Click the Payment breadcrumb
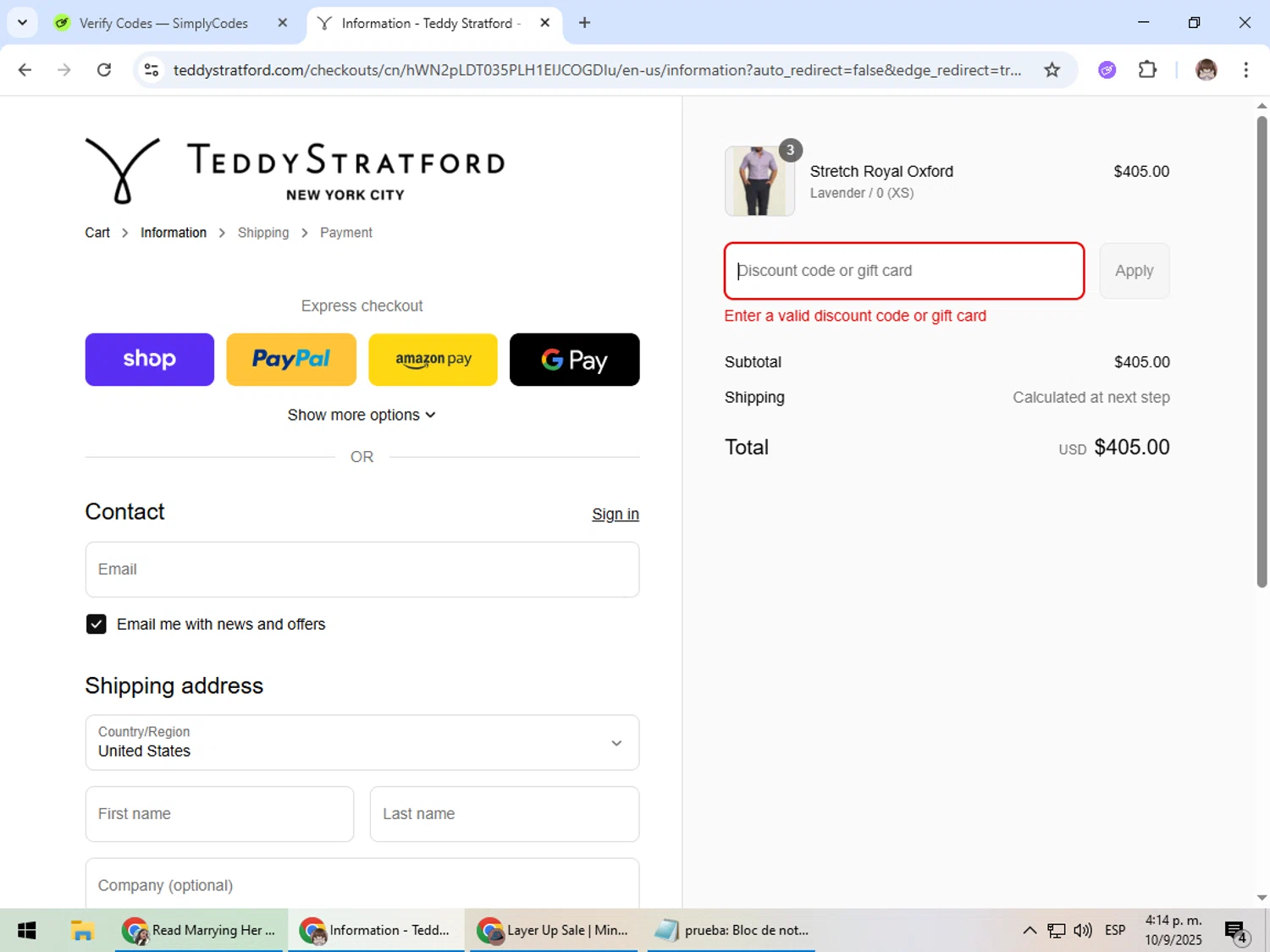 [x=346, y=233]
